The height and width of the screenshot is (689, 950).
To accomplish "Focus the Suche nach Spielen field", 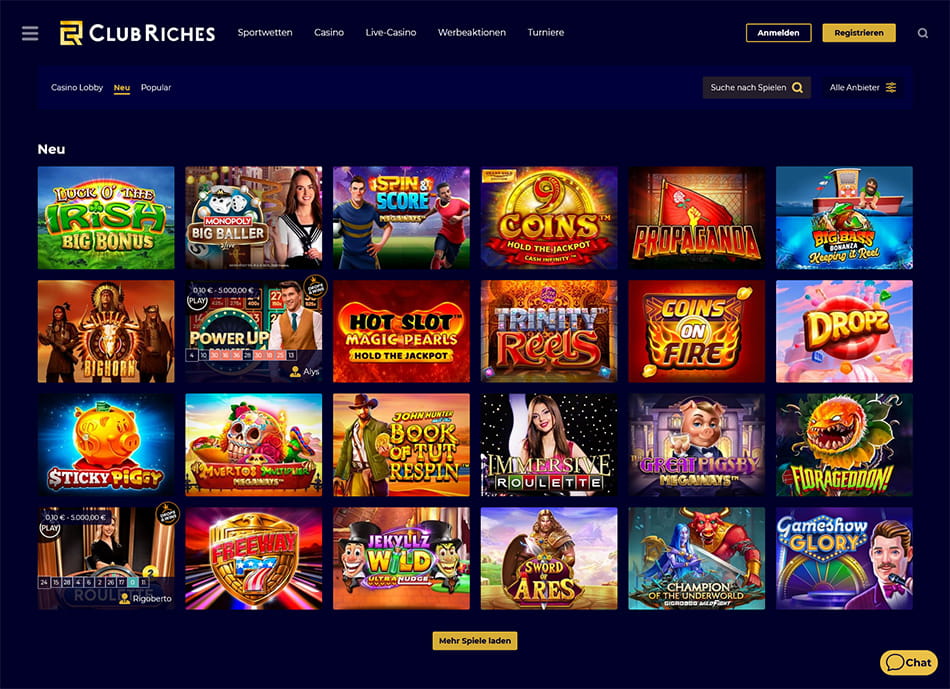I will (757, 87).
